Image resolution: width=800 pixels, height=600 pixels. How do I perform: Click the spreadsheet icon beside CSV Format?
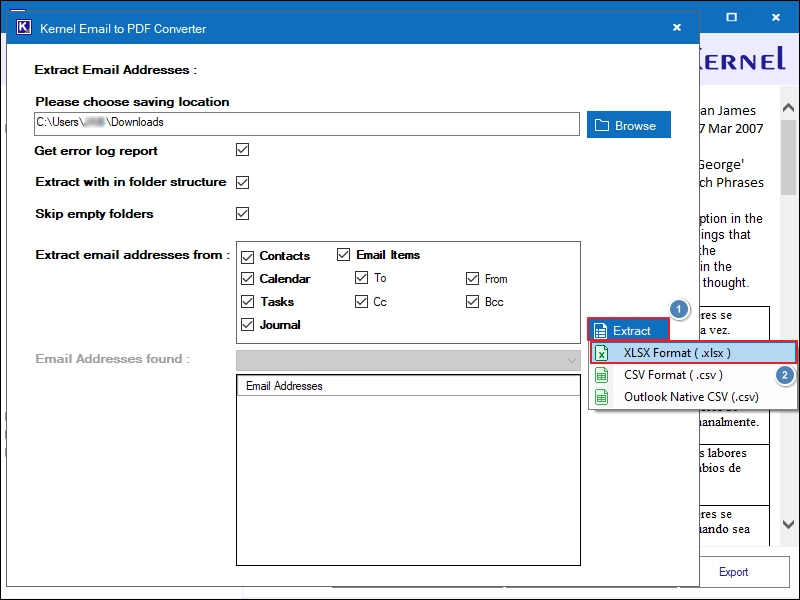point(602,375)
